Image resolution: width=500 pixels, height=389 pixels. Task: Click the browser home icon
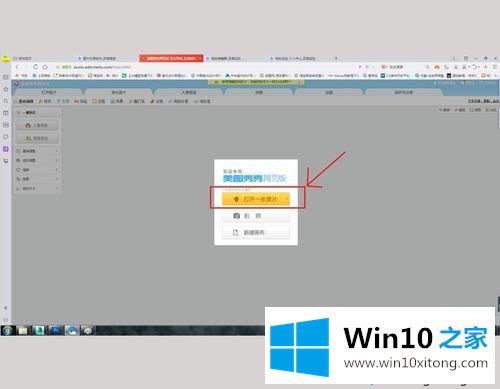click(x=45, y=67)
